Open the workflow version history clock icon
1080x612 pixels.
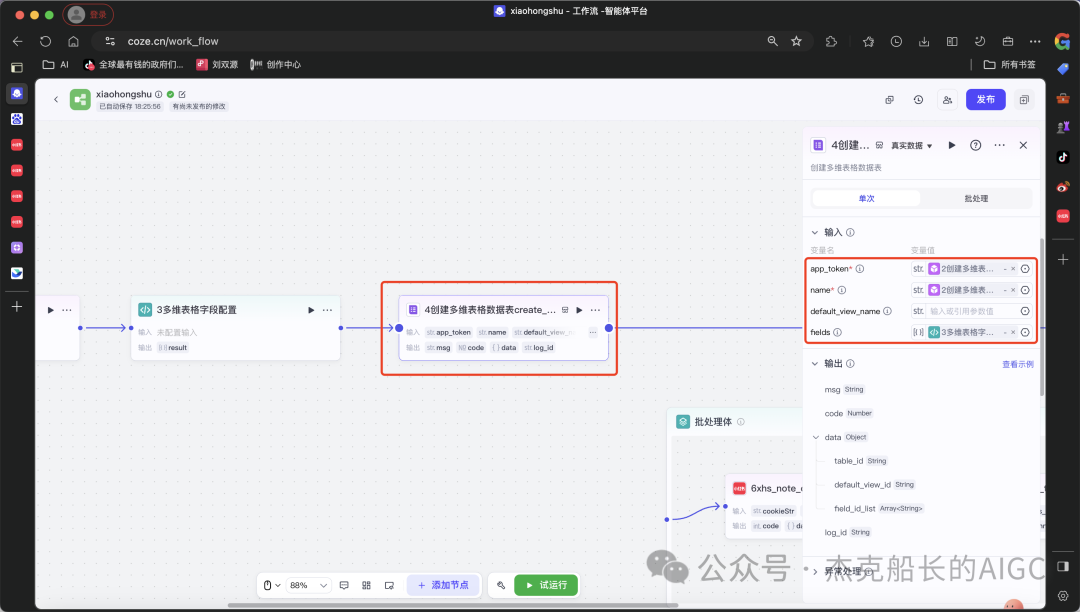(x=918, y=100)
